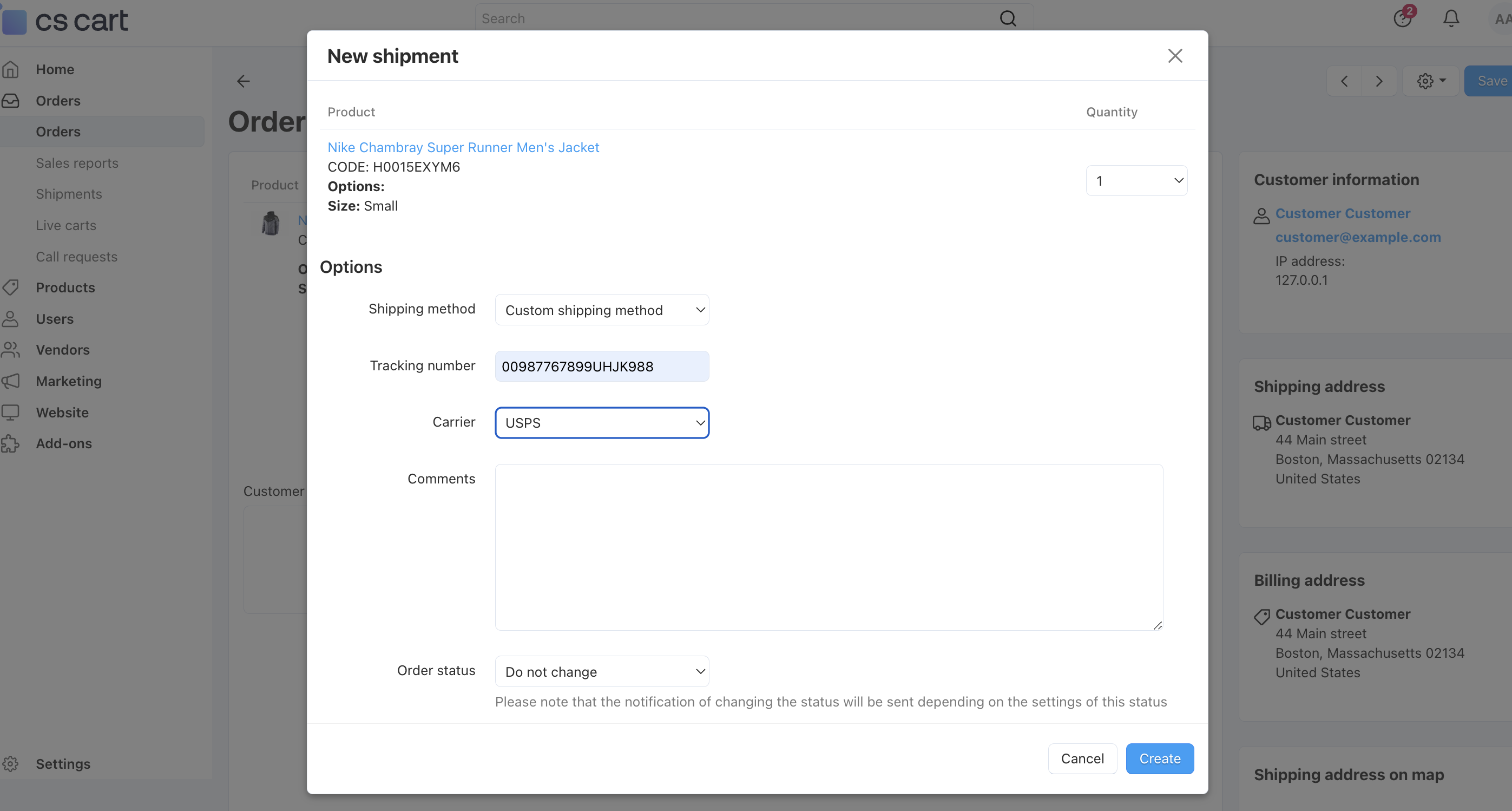The width and height of the screenshot is (1512, 811).
Task: Go back with the left arrow icon
Action: 243,81
